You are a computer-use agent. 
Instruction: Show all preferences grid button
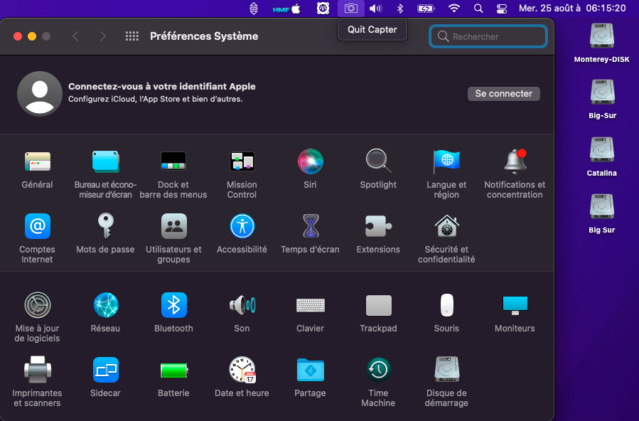[132, 36]
